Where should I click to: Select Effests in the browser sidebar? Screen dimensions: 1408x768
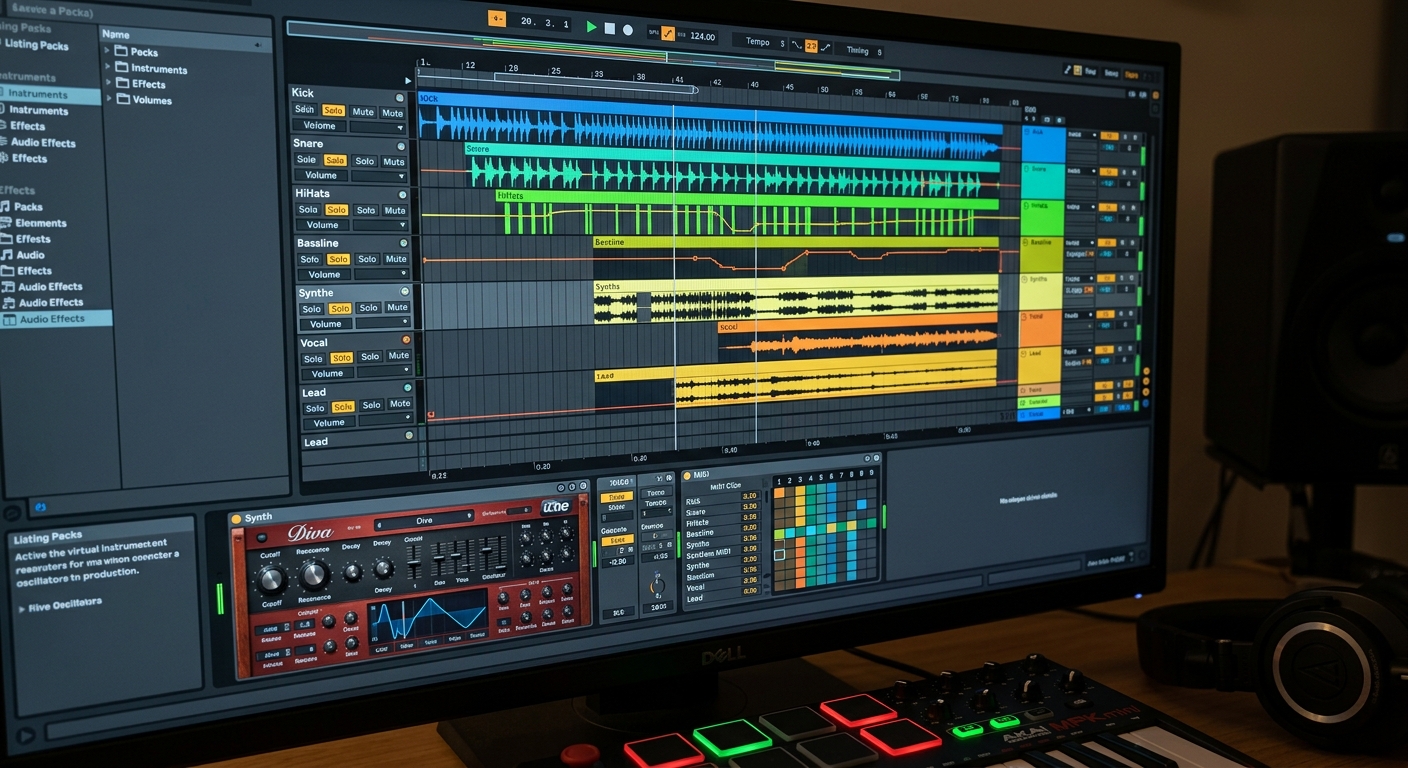(33, 239)
